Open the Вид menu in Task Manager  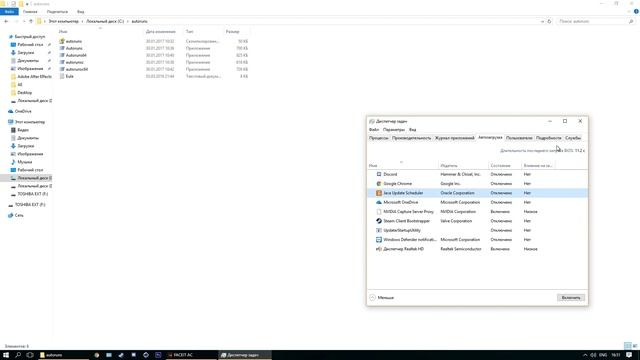413,130
